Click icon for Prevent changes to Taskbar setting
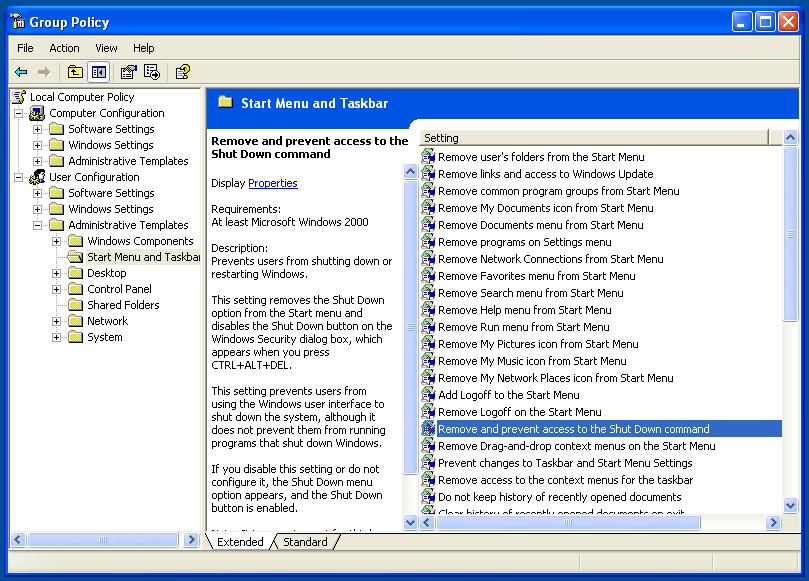The image size is (809, 581). tap(428, 463)
